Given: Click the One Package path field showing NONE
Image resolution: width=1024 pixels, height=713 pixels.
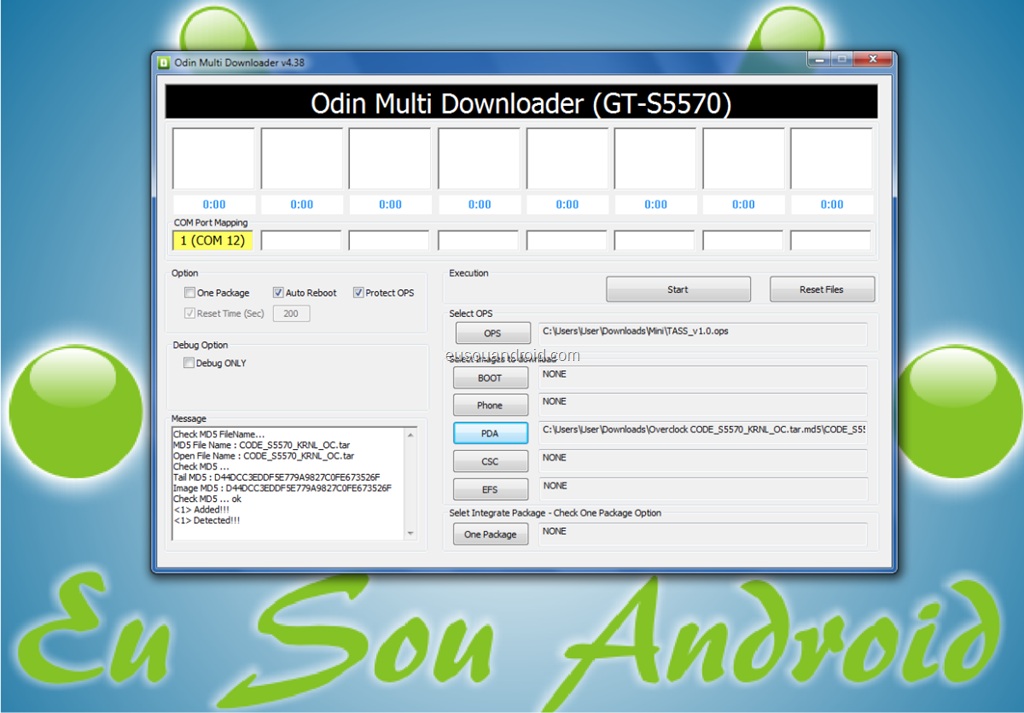Looking at the screenshot, I should 703,534.
